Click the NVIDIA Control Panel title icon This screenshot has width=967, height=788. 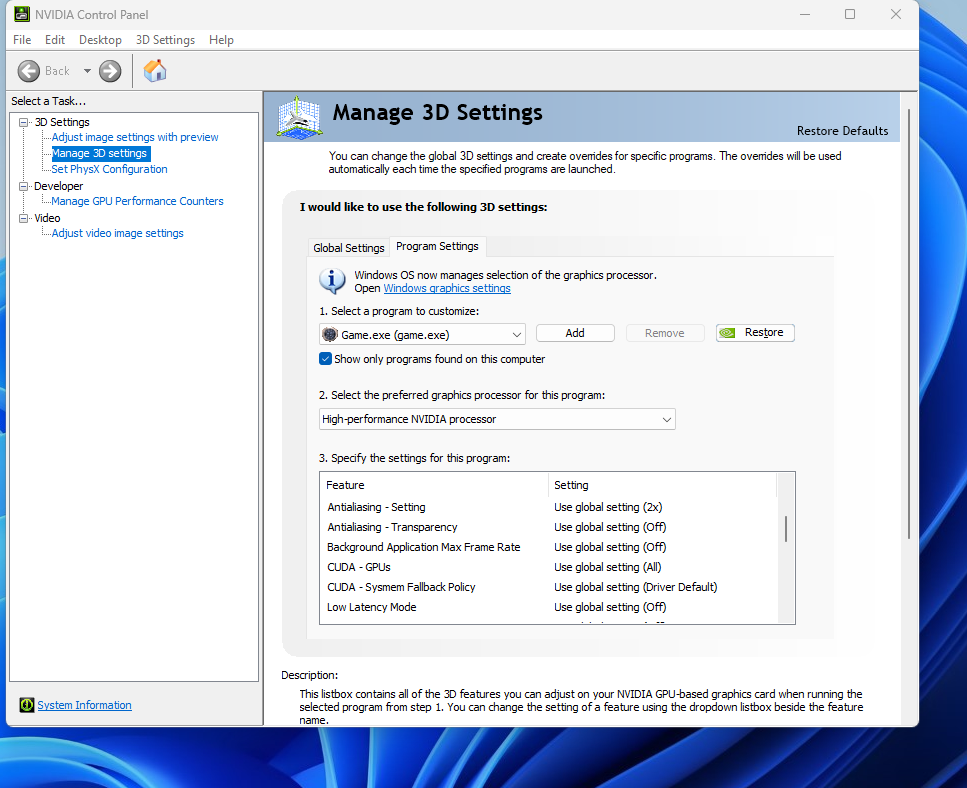[22, 14]
